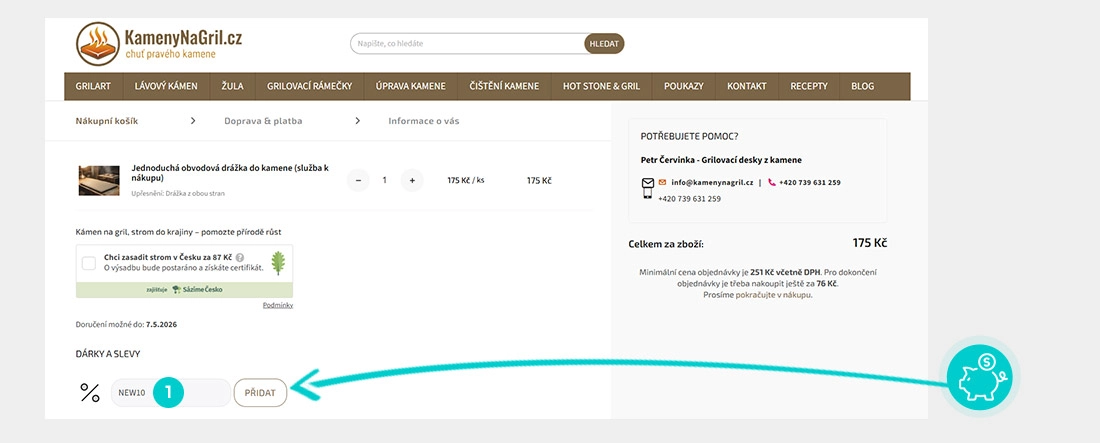Open the ÚPRAVA KAMENE menu
The image size is (1100, 443).
[x=410, y=86]
